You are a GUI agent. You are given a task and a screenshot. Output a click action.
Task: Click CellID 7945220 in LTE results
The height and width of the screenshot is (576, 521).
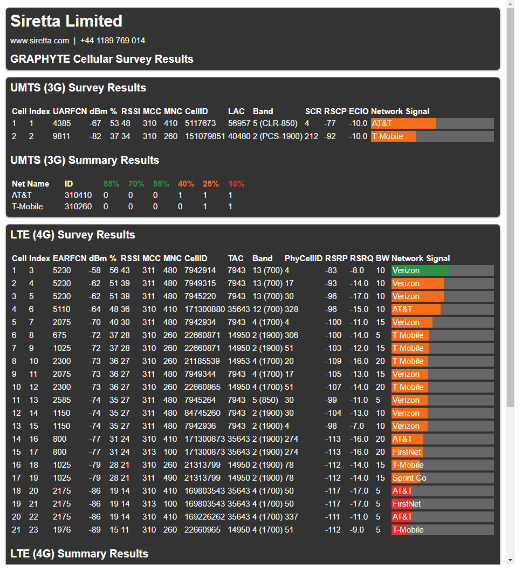click(200, 296)
